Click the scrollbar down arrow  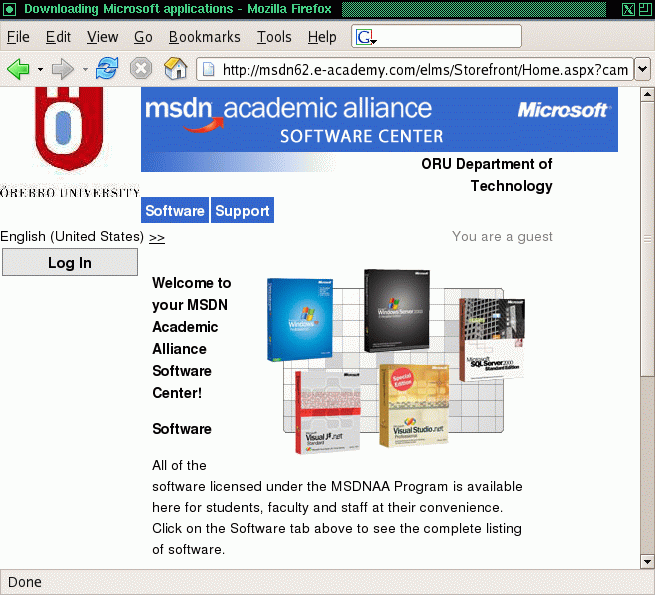[647, 562]
